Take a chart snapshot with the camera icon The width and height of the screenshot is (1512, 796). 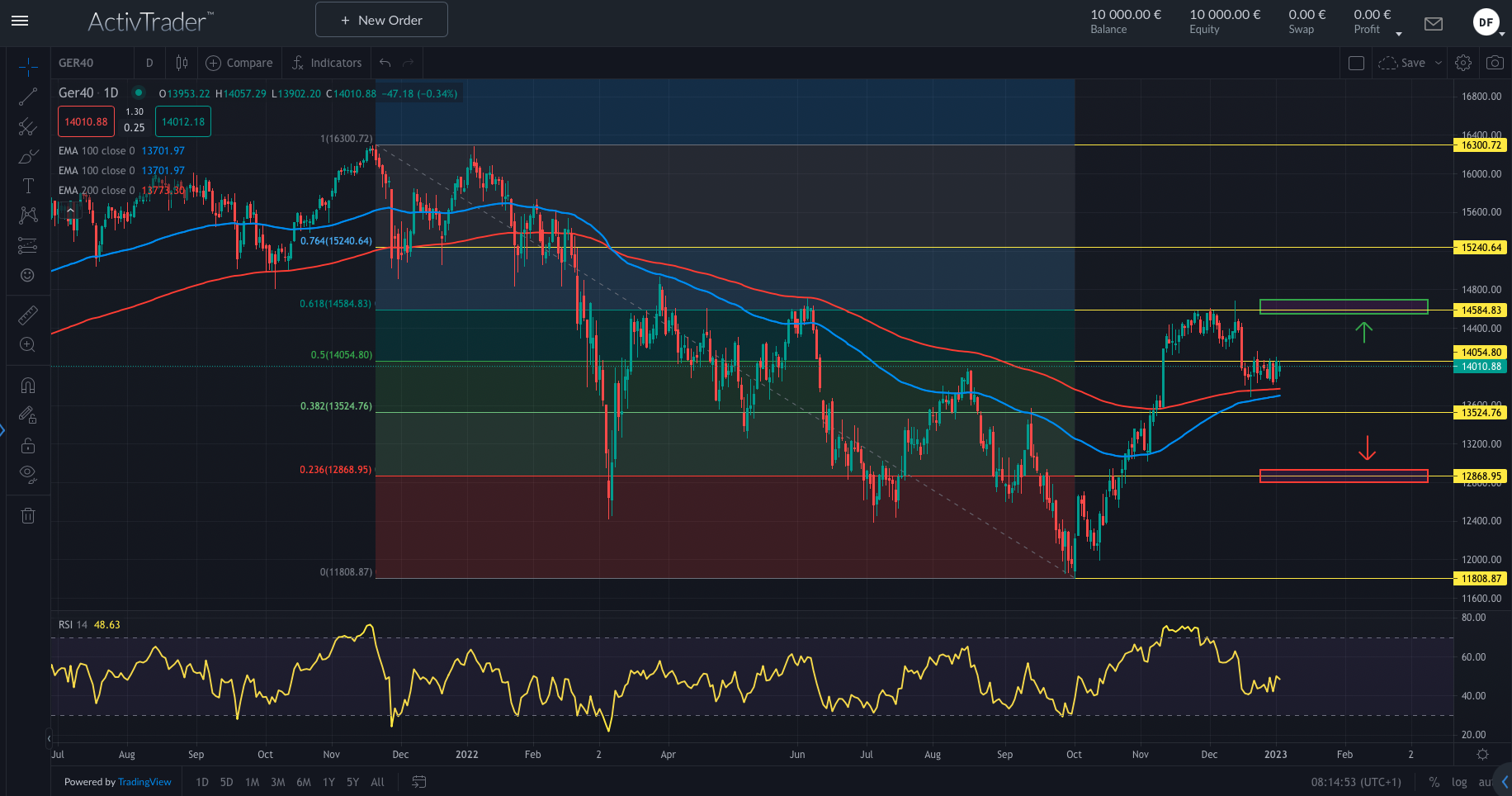point(1495,62)
